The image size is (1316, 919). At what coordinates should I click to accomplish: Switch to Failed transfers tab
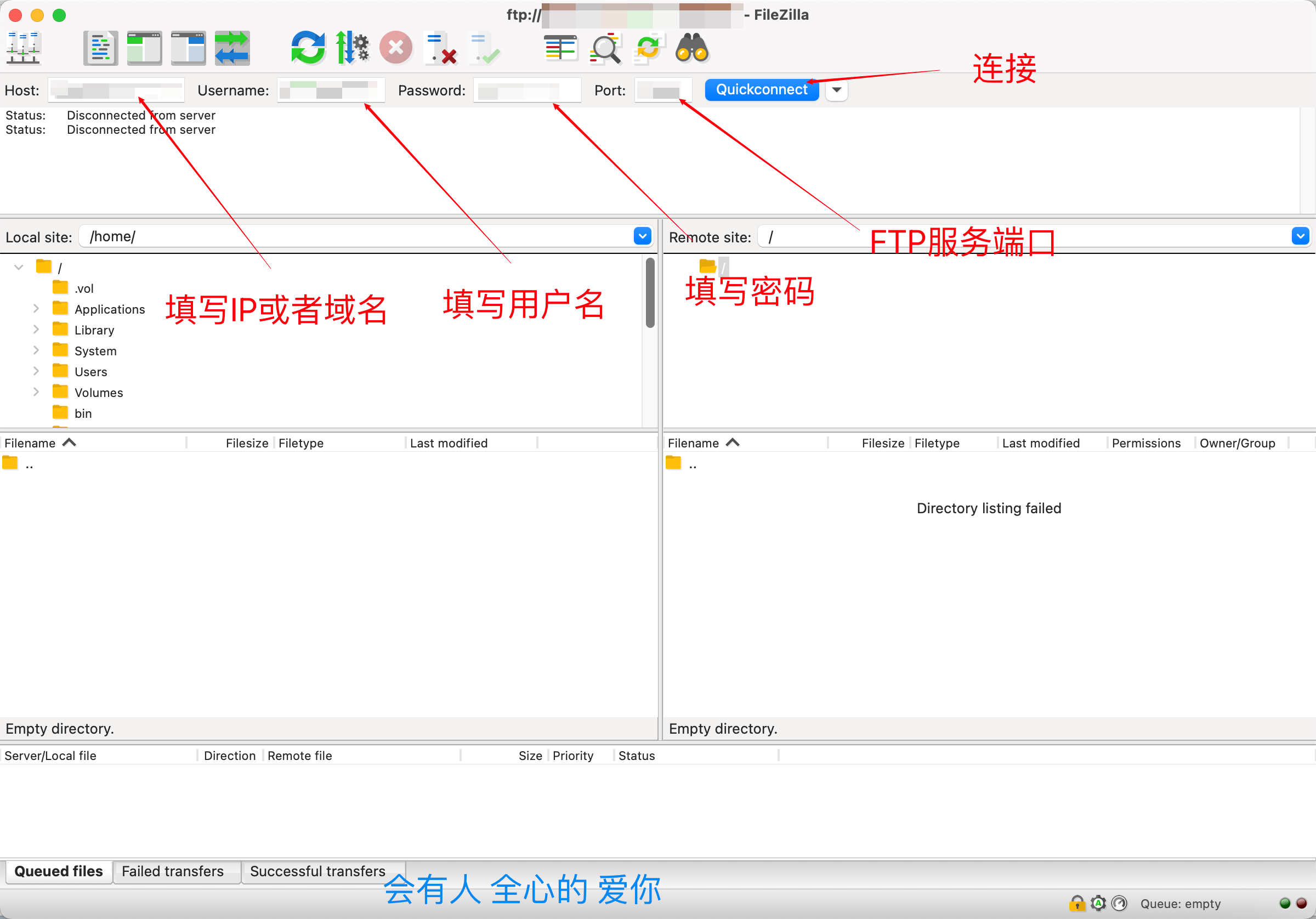pos(173,871)
